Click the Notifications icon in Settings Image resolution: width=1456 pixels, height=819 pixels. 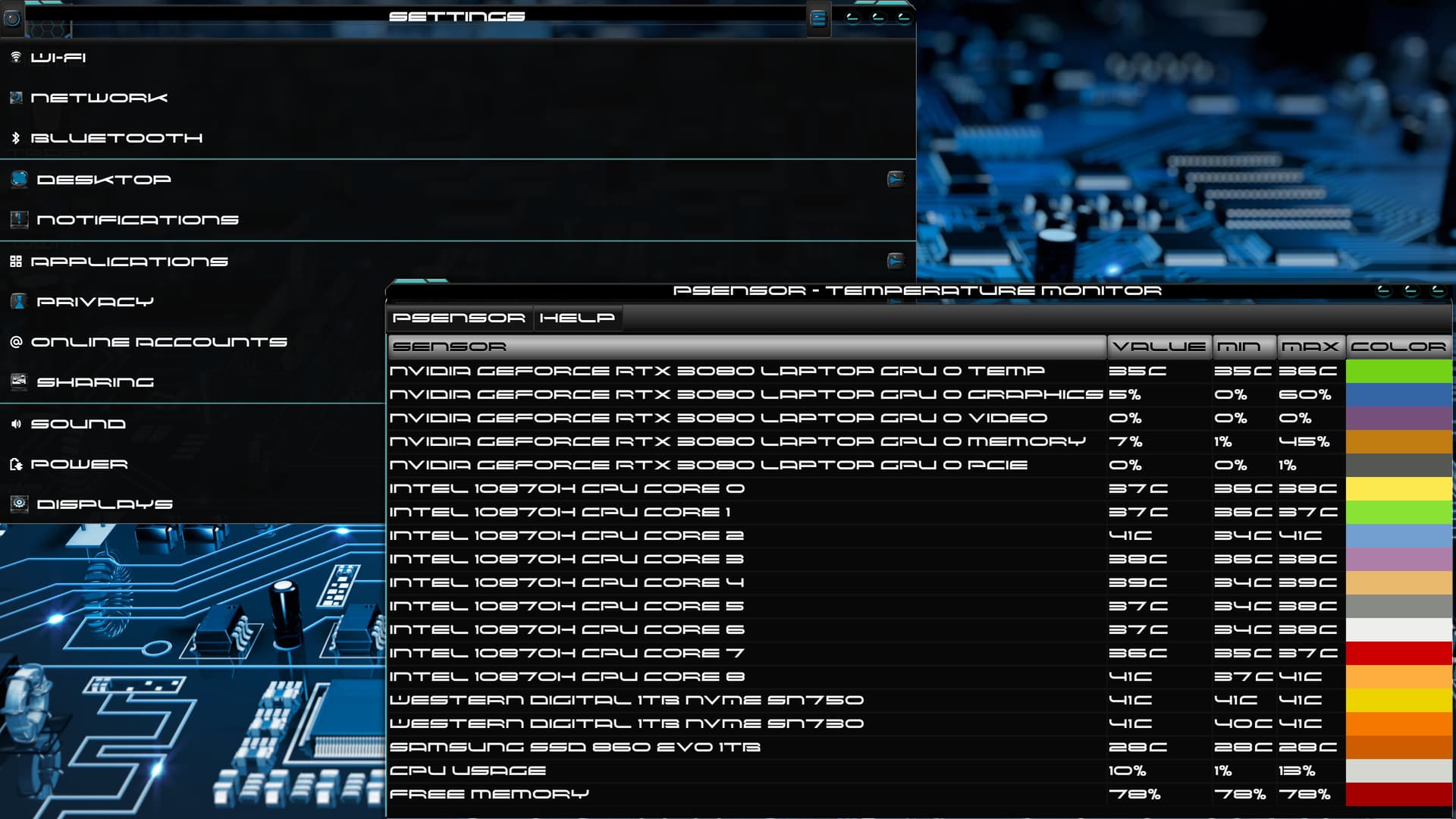point(20,220)
